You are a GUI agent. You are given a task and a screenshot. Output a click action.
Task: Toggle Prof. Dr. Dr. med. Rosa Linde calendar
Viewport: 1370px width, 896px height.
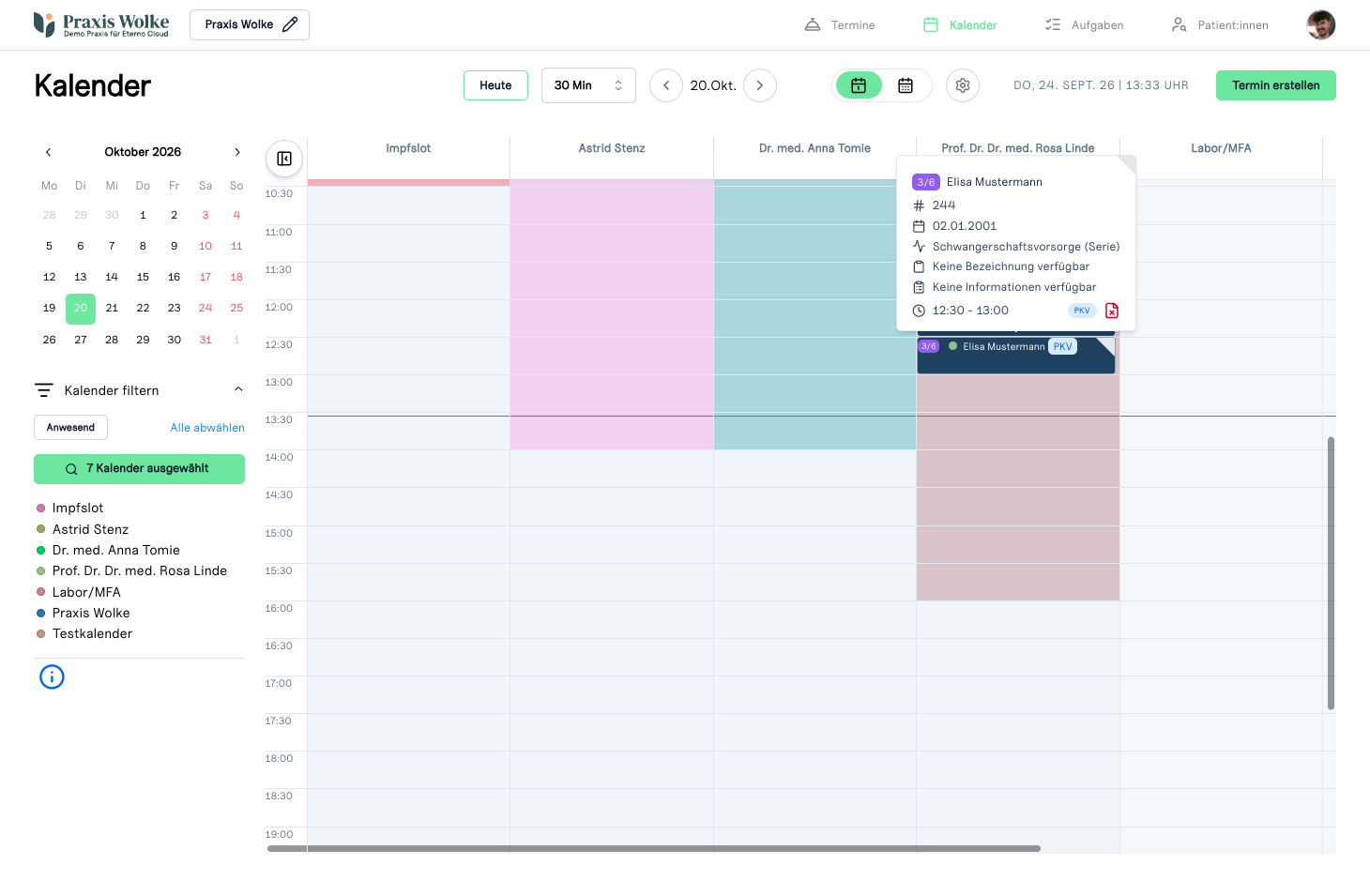131,570
